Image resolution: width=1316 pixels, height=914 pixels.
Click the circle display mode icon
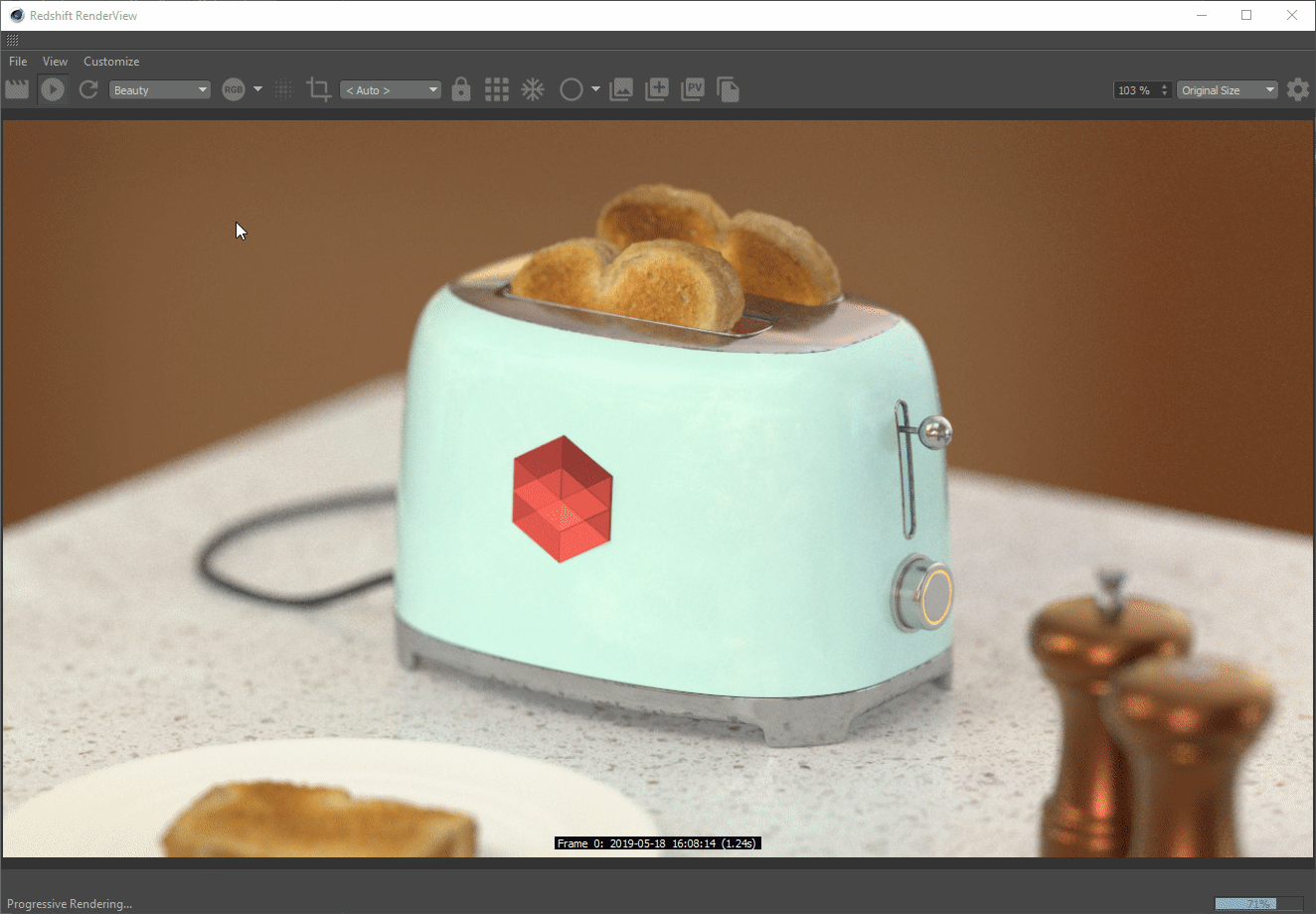[x=572, y=89]
